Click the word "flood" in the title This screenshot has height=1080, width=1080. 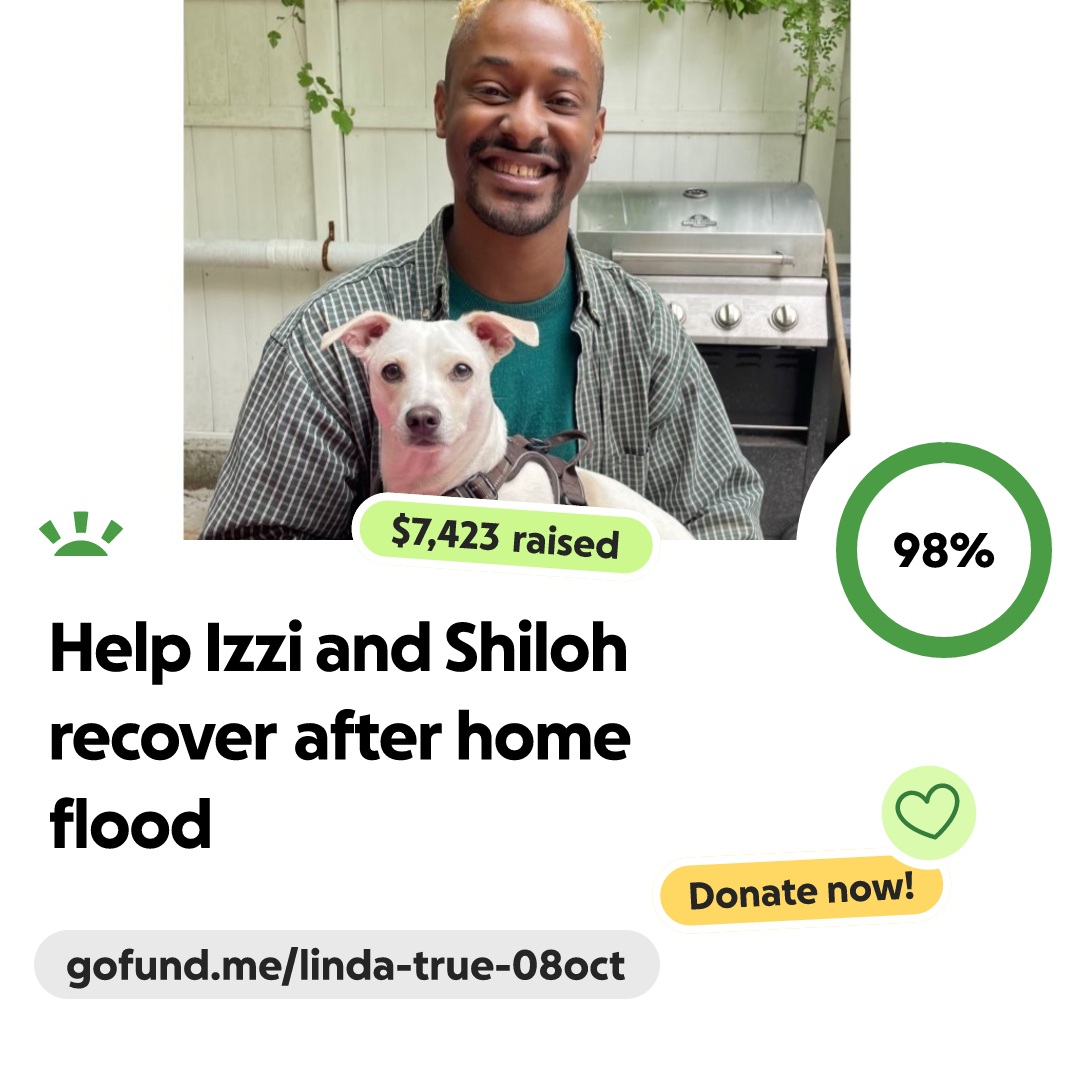pyautogui.click(x=130, y=824)
